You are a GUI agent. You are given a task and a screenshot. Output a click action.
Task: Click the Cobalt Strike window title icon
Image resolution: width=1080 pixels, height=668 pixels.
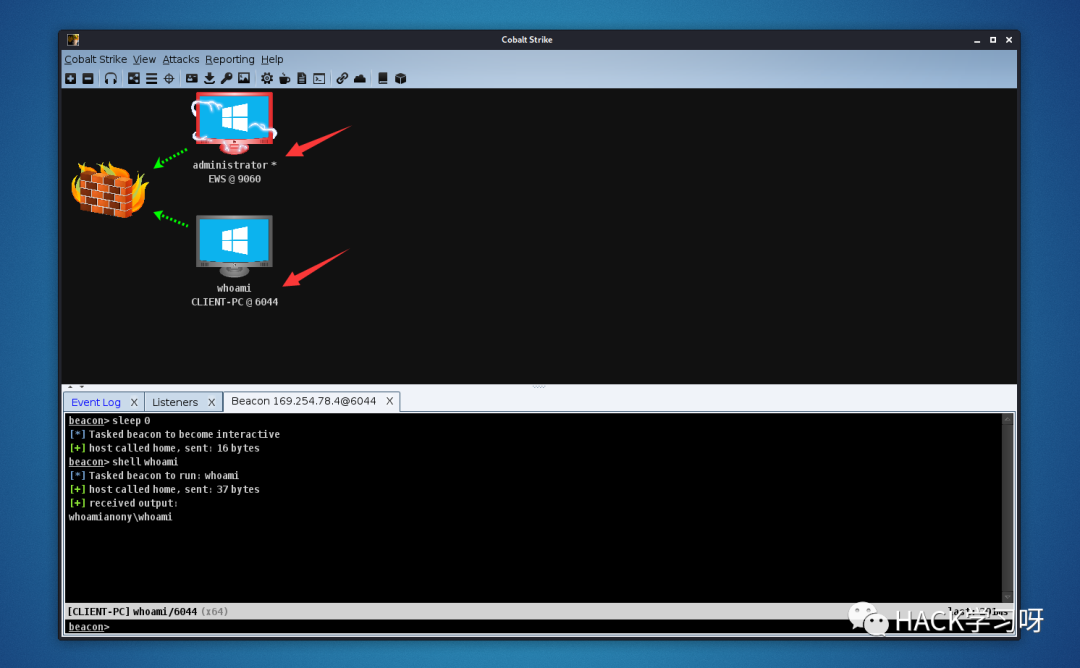(73, 40)
